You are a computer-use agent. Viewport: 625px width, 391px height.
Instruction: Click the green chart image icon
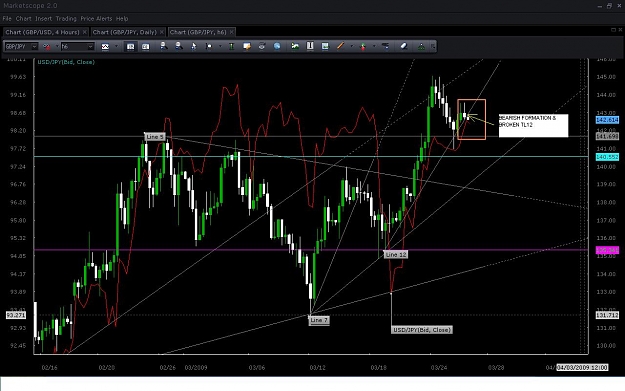[295, 46]
